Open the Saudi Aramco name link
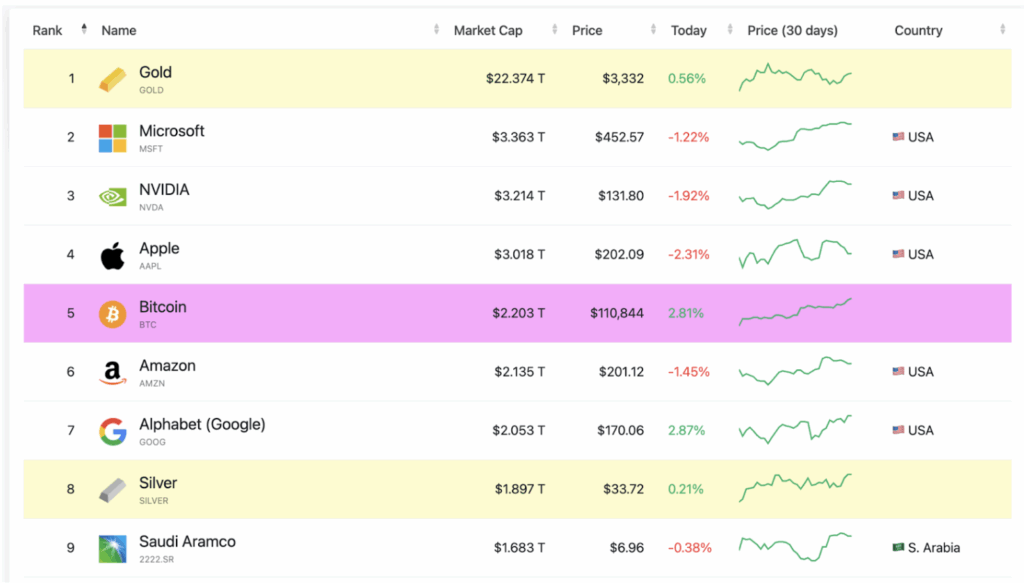Image resolution: width=1024 pixels, height=583 pixels. 187,541
